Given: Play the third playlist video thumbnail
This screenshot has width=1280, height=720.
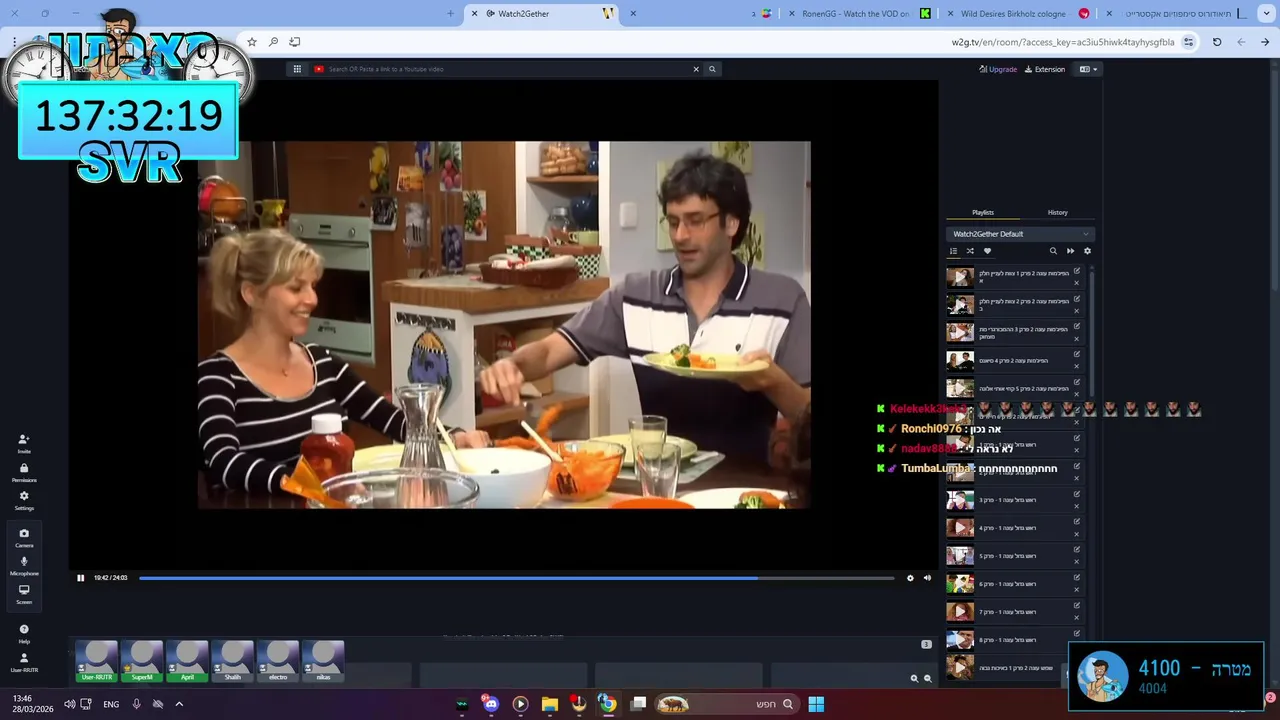Looking at the screenshot, I should click(960, 332).
